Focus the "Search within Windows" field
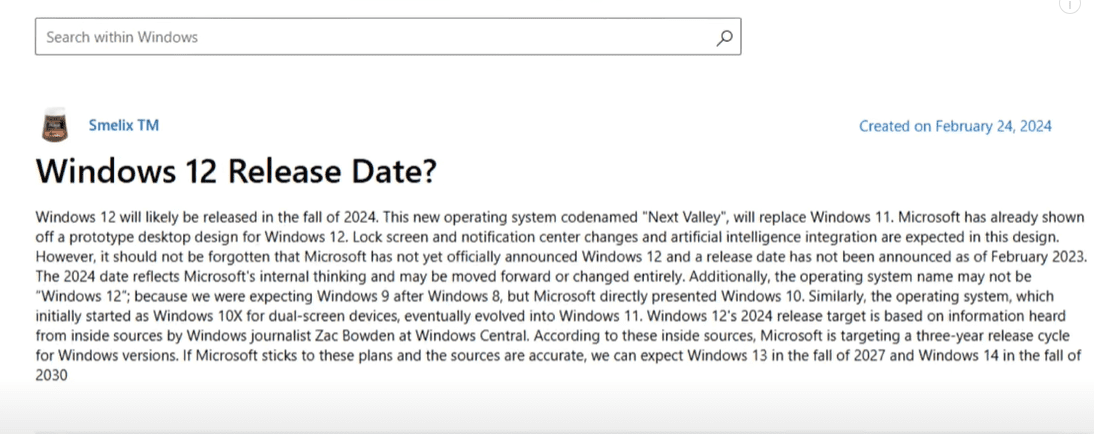Image resolution: width=1094 pixels, height=434 pixels. click(370, 38)
